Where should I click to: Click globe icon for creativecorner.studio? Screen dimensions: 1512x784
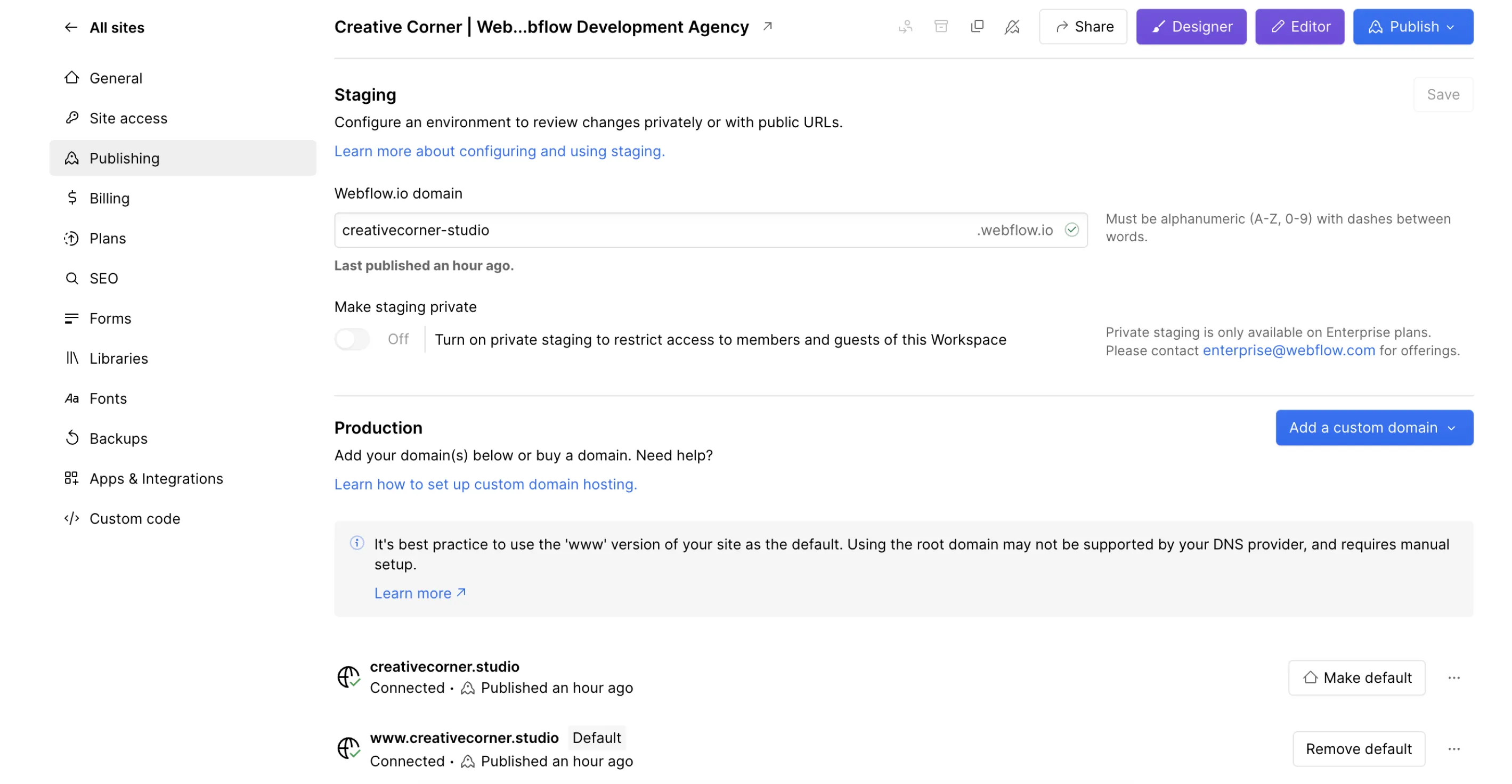348,676
